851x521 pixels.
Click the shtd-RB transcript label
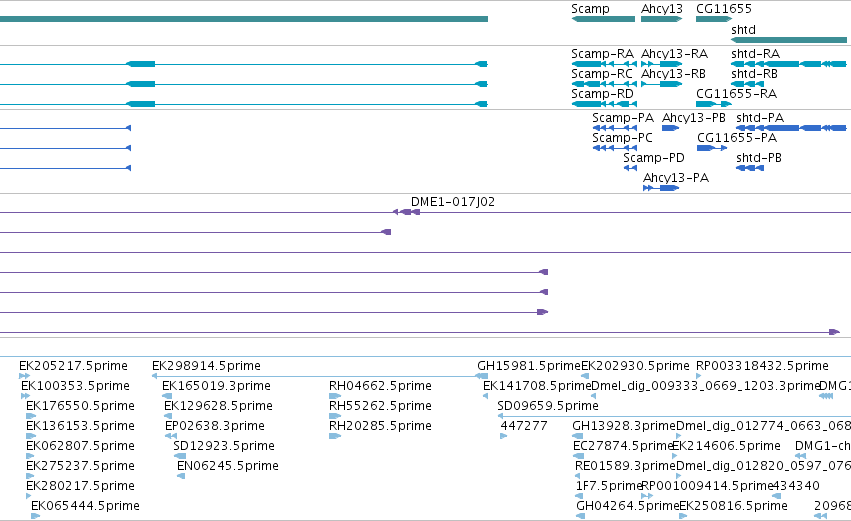pyautogui.click(x=754, y=74)
